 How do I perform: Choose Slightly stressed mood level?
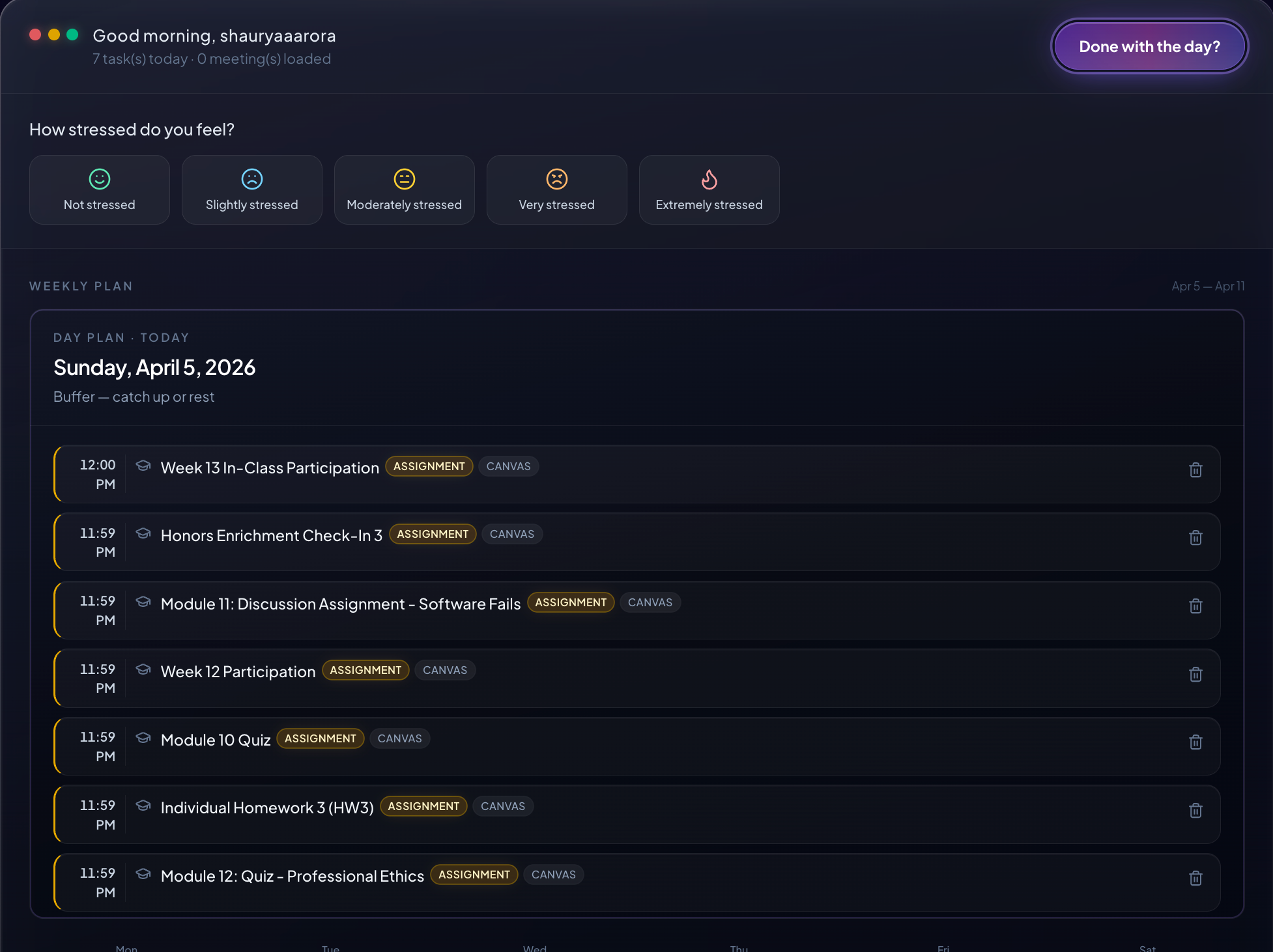(252, 189)
